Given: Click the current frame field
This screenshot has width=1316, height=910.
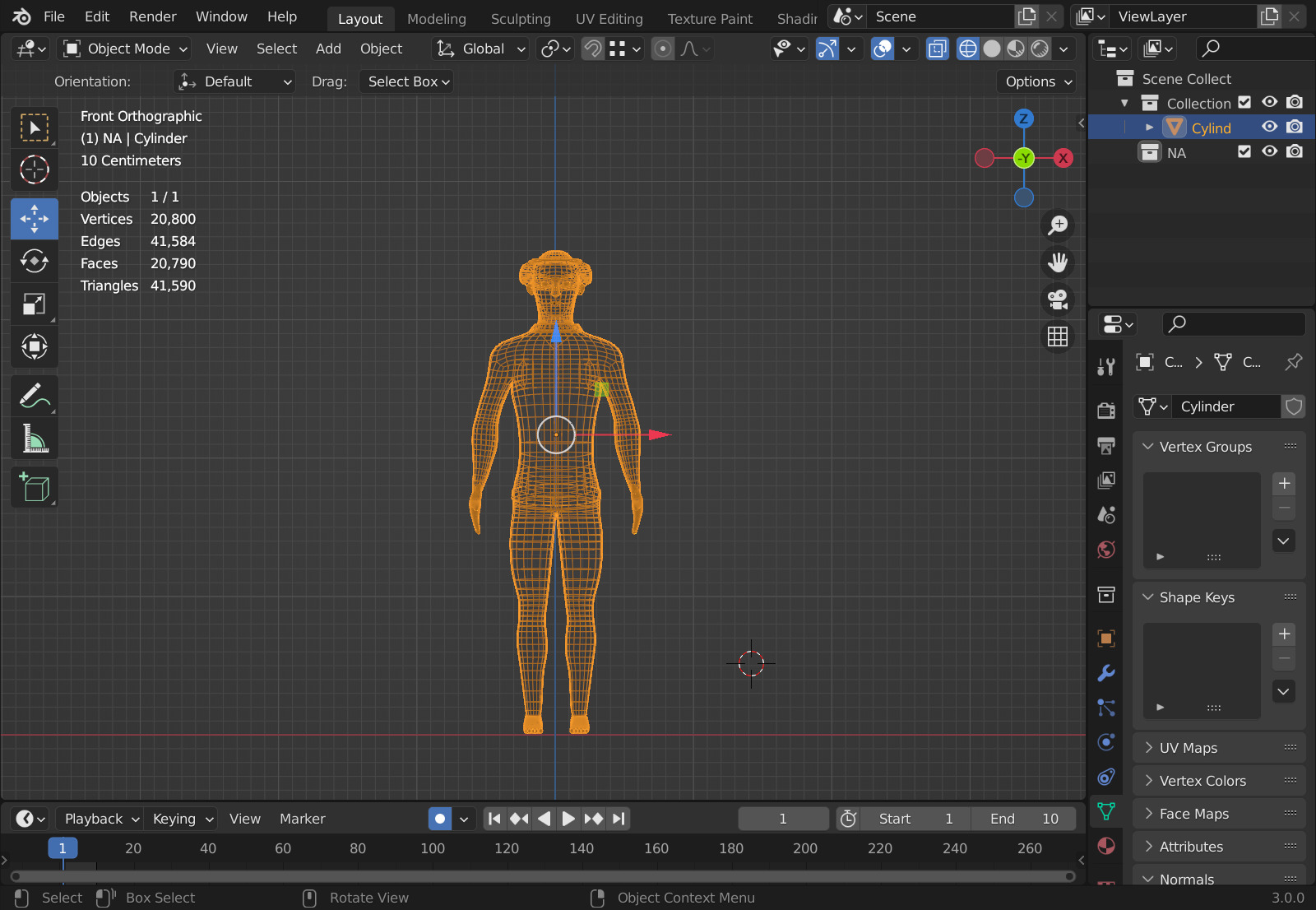Looking at the screenshot, I should point(783,819).
